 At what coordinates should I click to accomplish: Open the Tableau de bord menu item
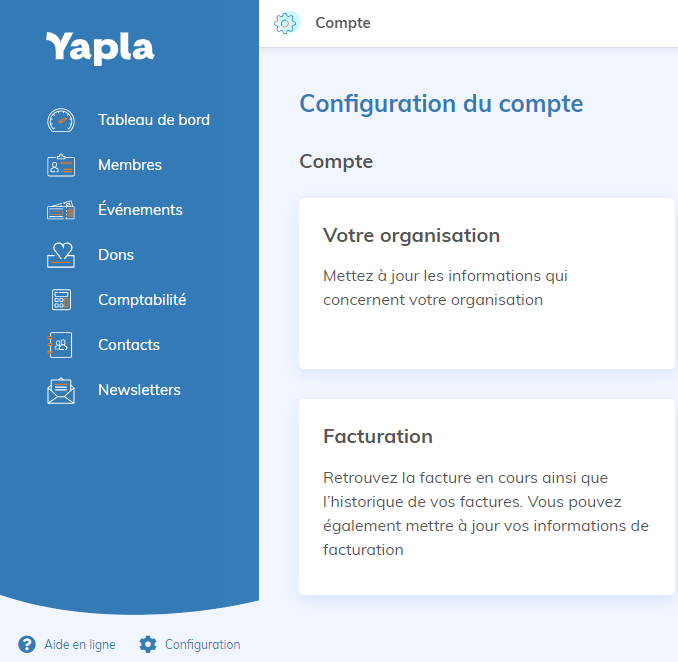click(128, 120)
